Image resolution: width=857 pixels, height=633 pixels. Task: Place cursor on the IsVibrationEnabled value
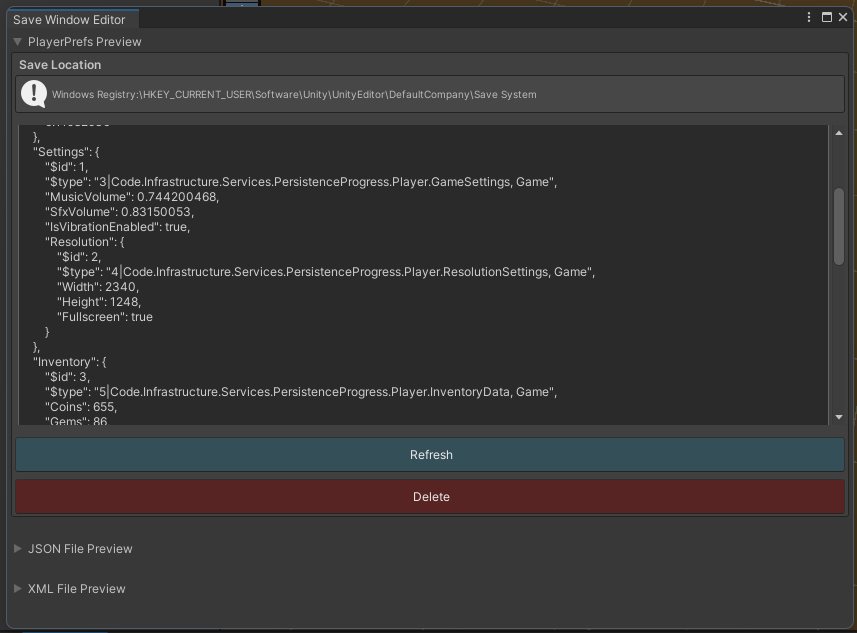pyautogui.click(x=176, y=227)
